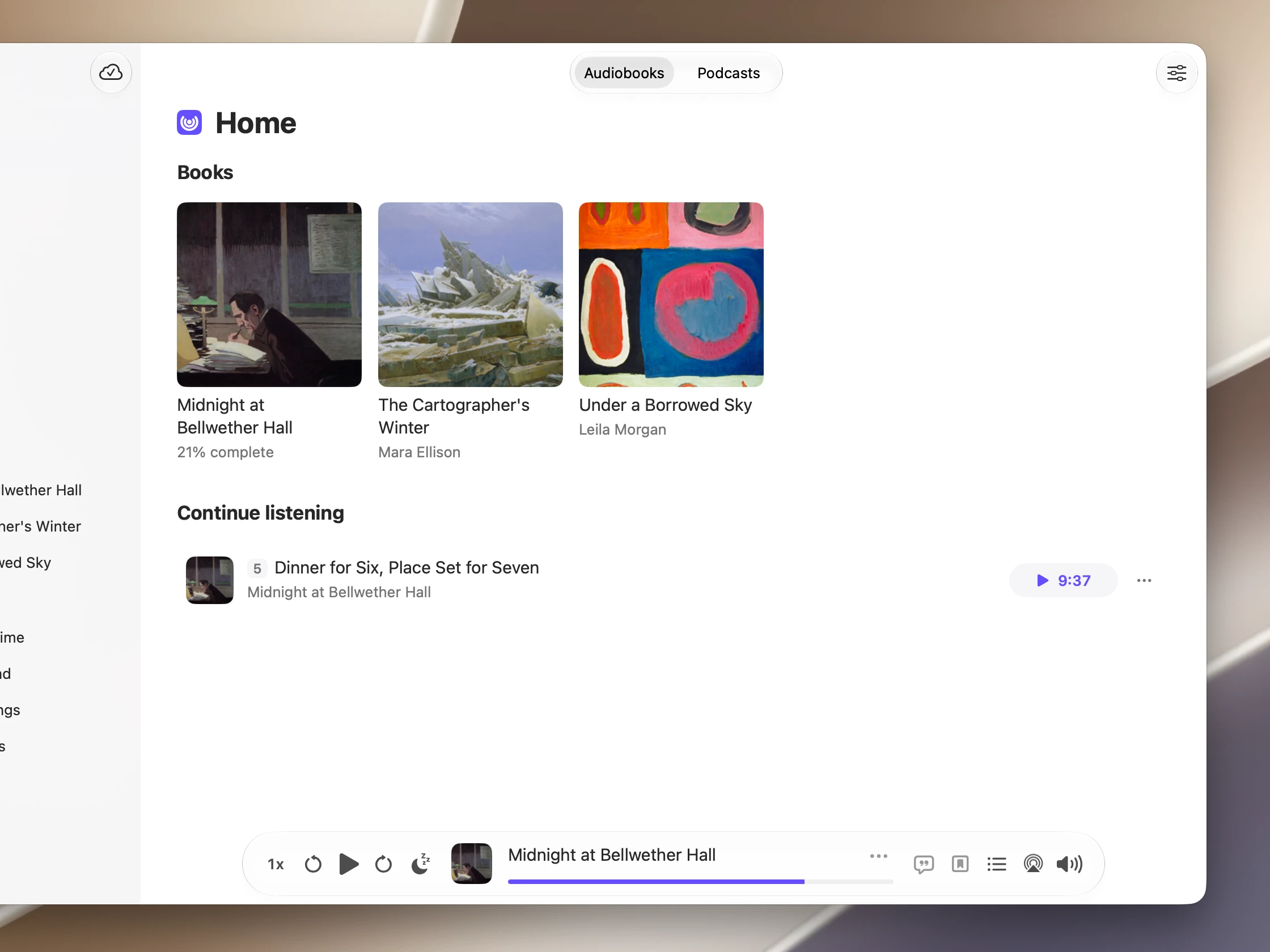Viewport: 1270px width, 952px height.
Task: Open the Midnight at Bellwether Hall cover
Action: (x=269, y=294)
